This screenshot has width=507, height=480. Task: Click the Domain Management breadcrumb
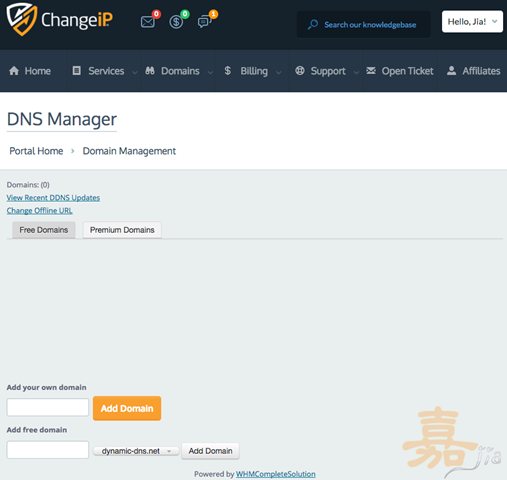pyautogui.click(x=129, y=151)
